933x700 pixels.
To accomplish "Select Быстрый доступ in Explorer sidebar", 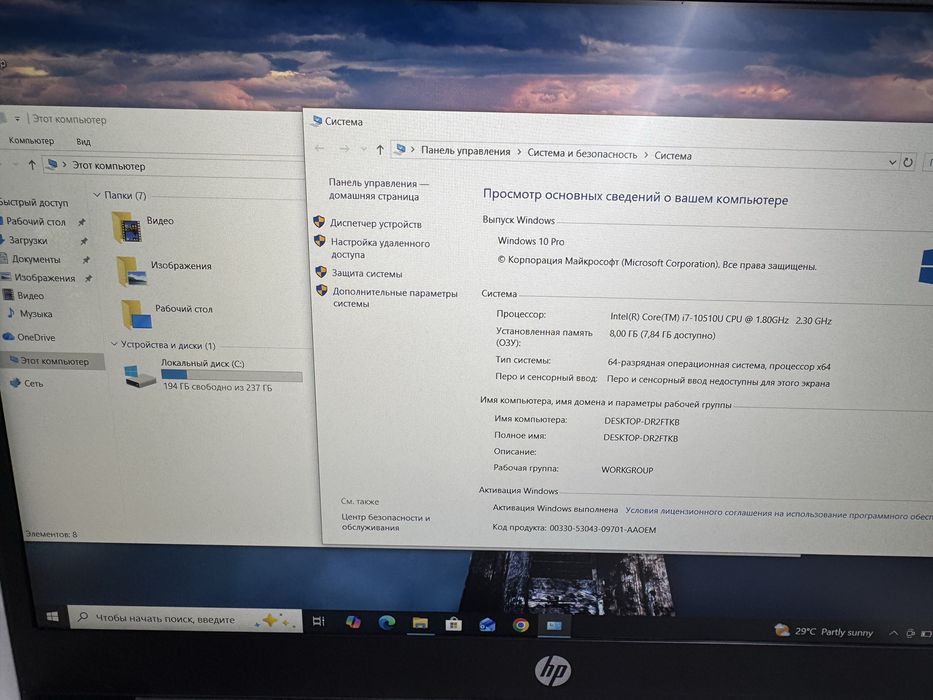I will click(34, 202).
